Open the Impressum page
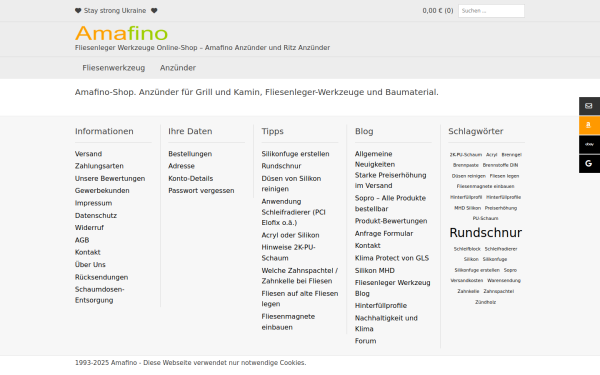The width and height of the screenshot is (600, 375). coord(93,203)
